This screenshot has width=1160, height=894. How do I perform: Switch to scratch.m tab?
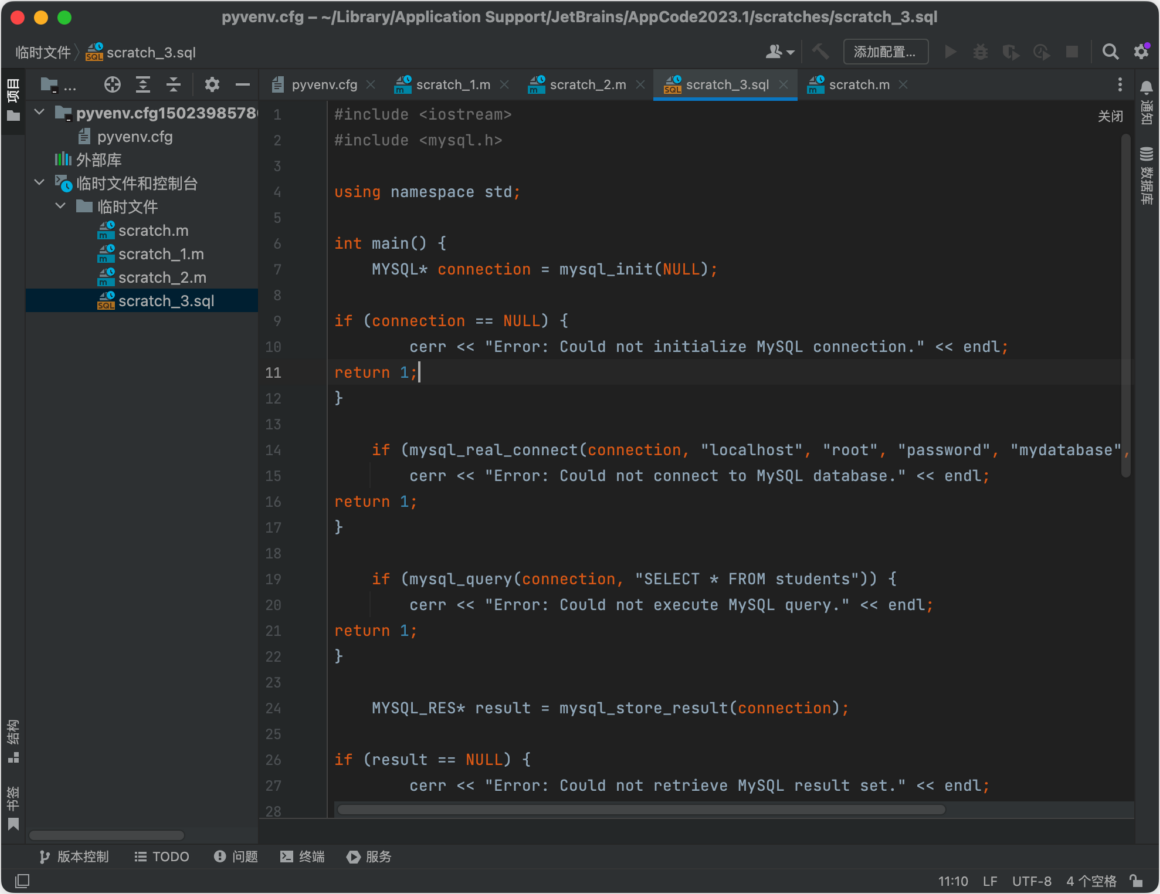tap(859, 85)
